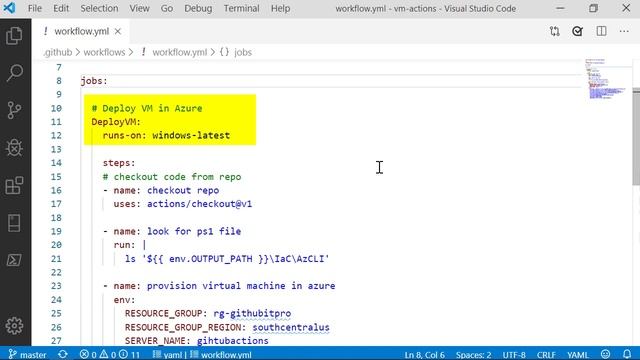Open the File menu
Image resolution: width=640 pixels, height=360 pixels.
tap(35, 8)
